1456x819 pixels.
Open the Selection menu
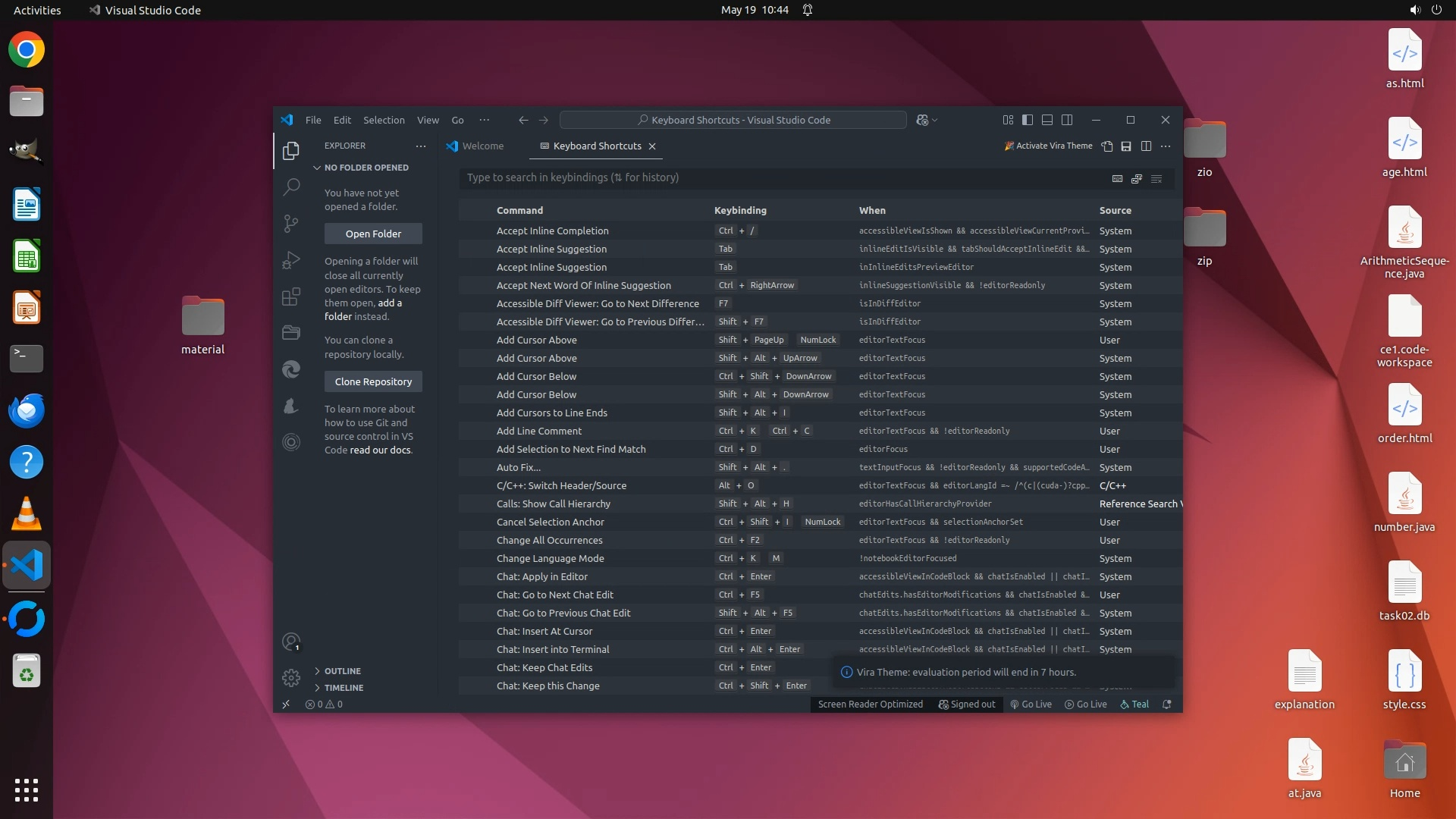(x=384, y=120)
